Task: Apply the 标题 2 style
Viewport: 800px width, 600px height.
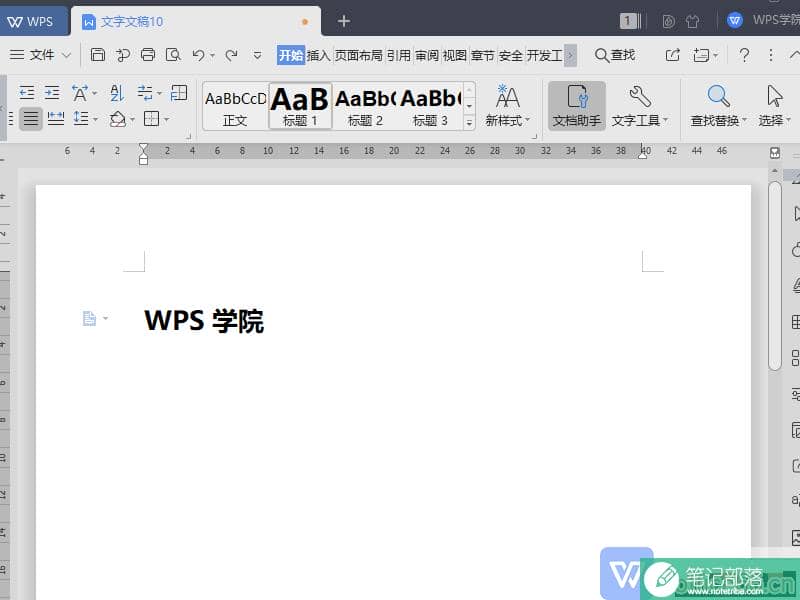Action: pyautogui.click(x=365, y=106)
